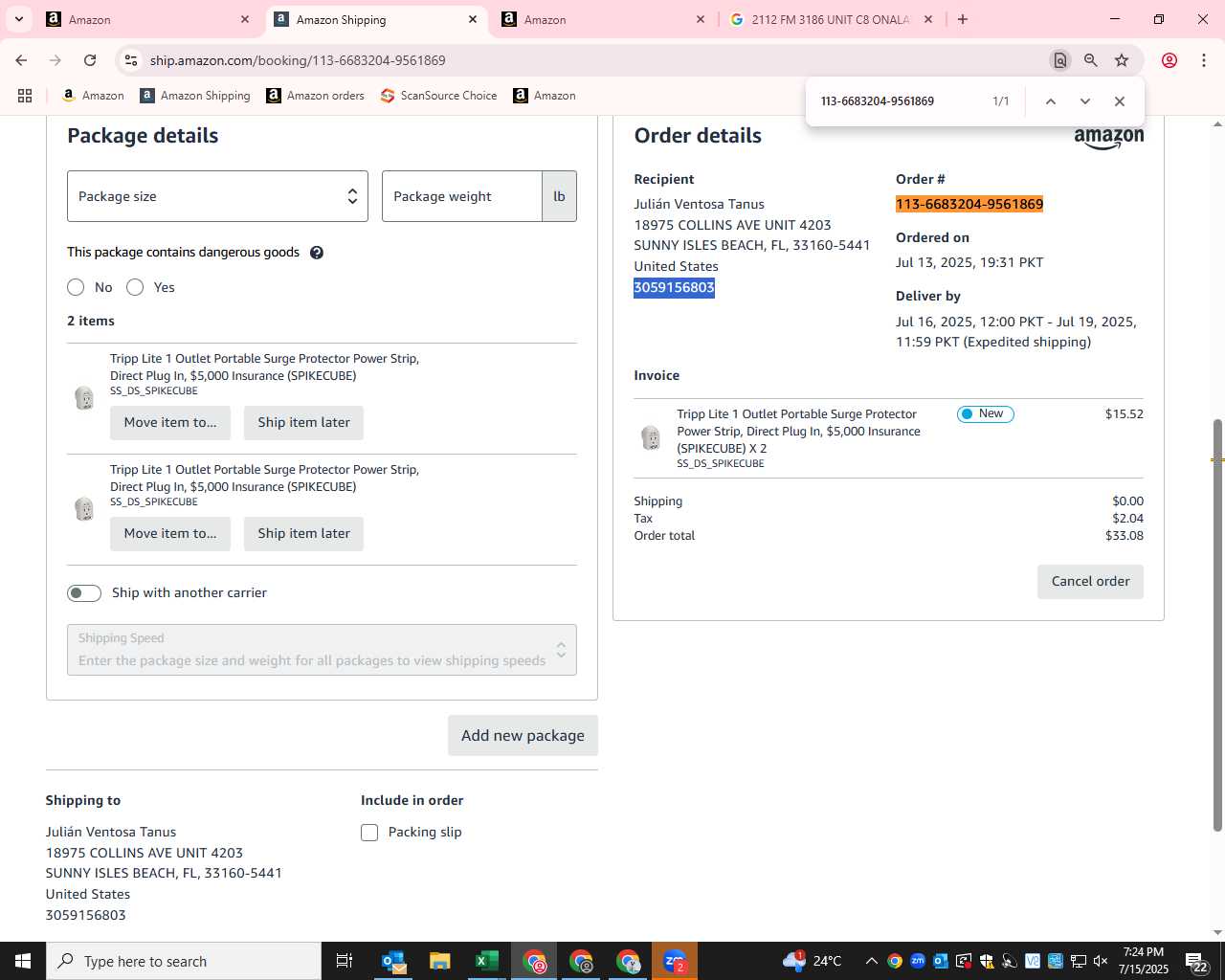View site information icon in address bar
Image resolution: width=1225 pixels, height=980 pixels.
[x=131, y=60]
